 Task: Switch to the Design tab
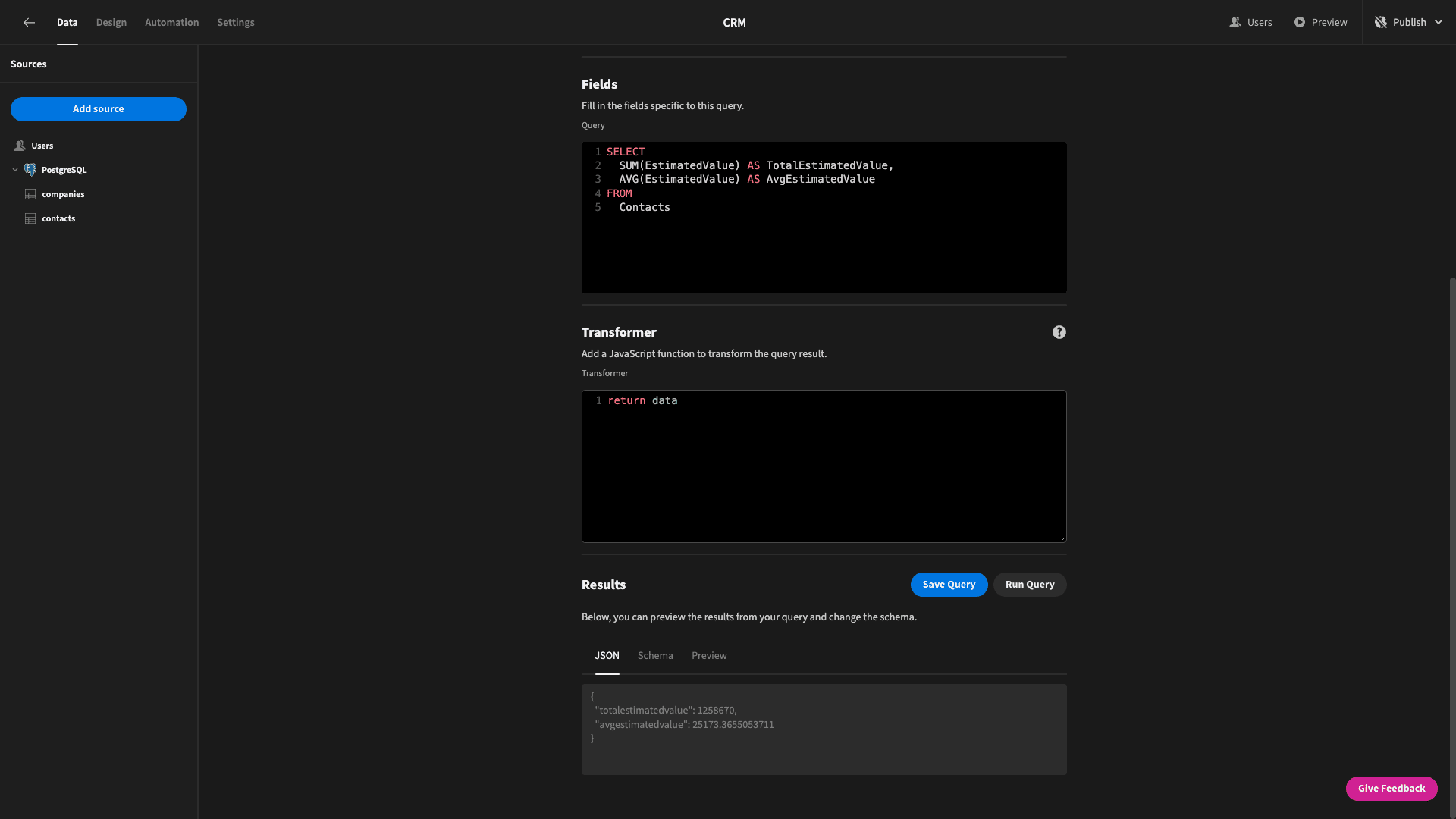(x=111, y=23)
